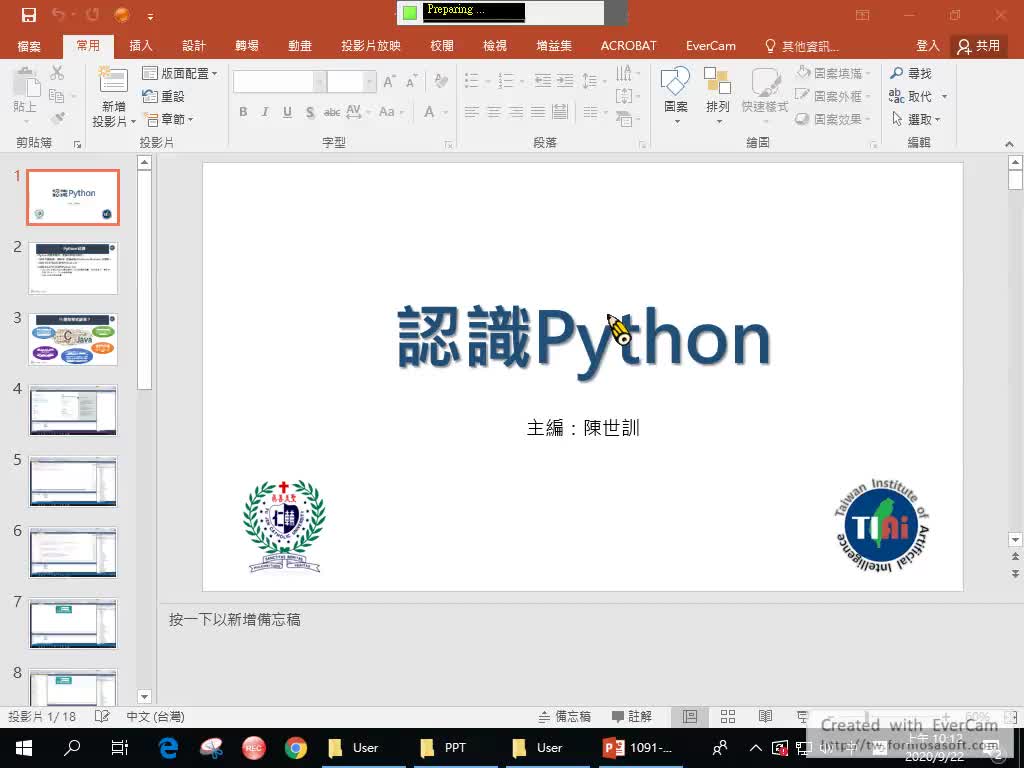Switch to the 投影片放映 ribbon tab

click(x=370, y=46)
